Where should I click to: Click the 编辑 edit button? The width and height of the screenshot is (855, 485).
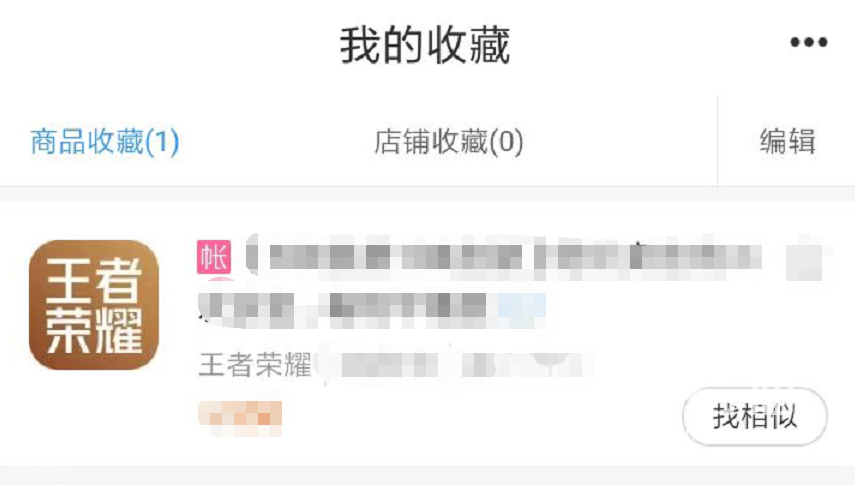click(x=787, y=142)
